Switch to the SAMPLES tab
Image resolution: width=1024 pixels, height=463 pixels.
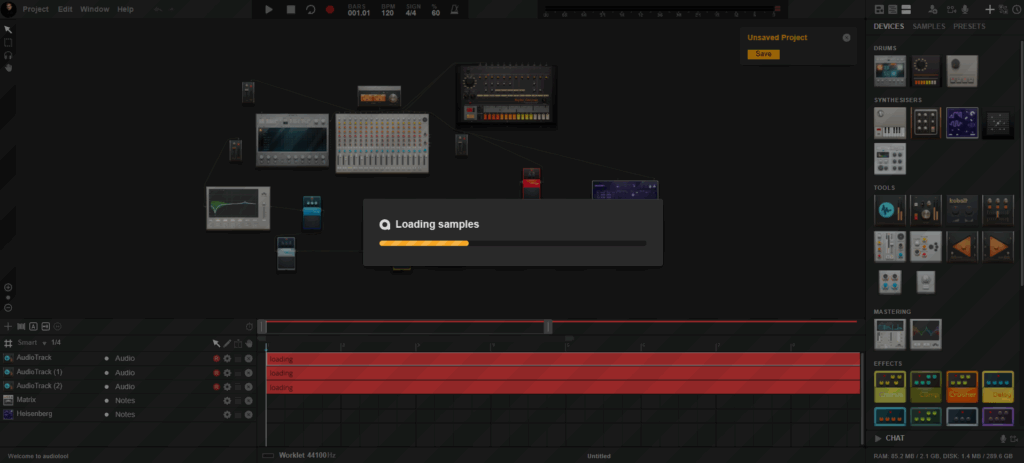[929, 26]
